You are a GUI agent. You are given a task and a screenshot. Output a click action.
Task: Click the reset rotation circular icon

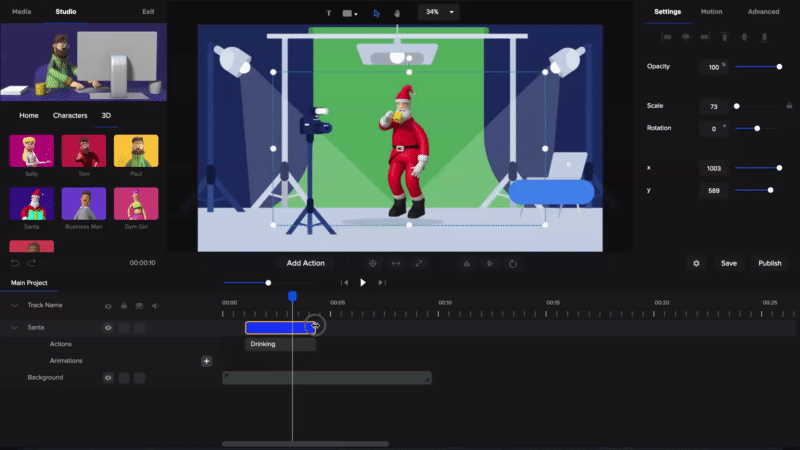pyautogui.click(x=513, y=264)
